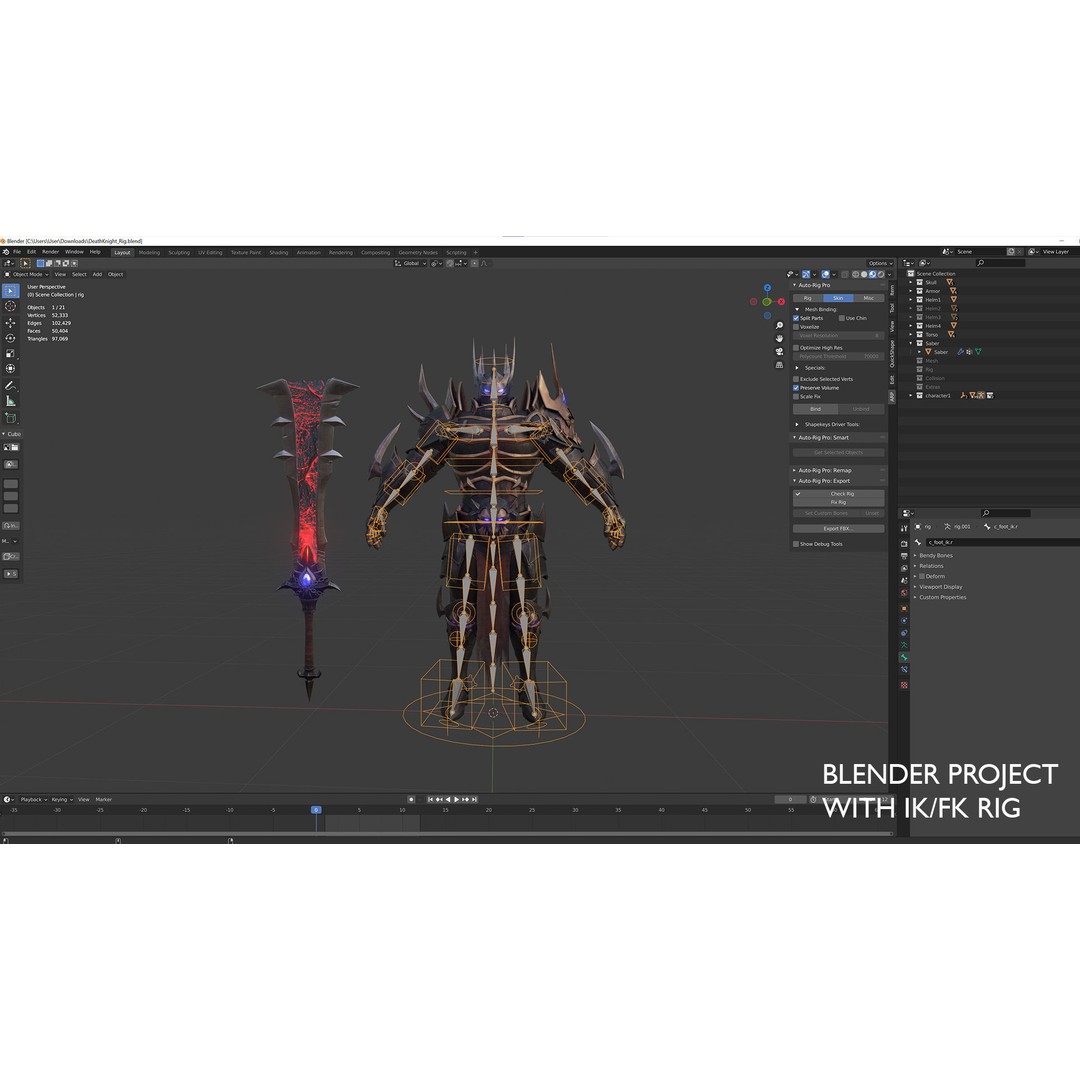
Task: Click the Bind button
Action: click(816, 409)
